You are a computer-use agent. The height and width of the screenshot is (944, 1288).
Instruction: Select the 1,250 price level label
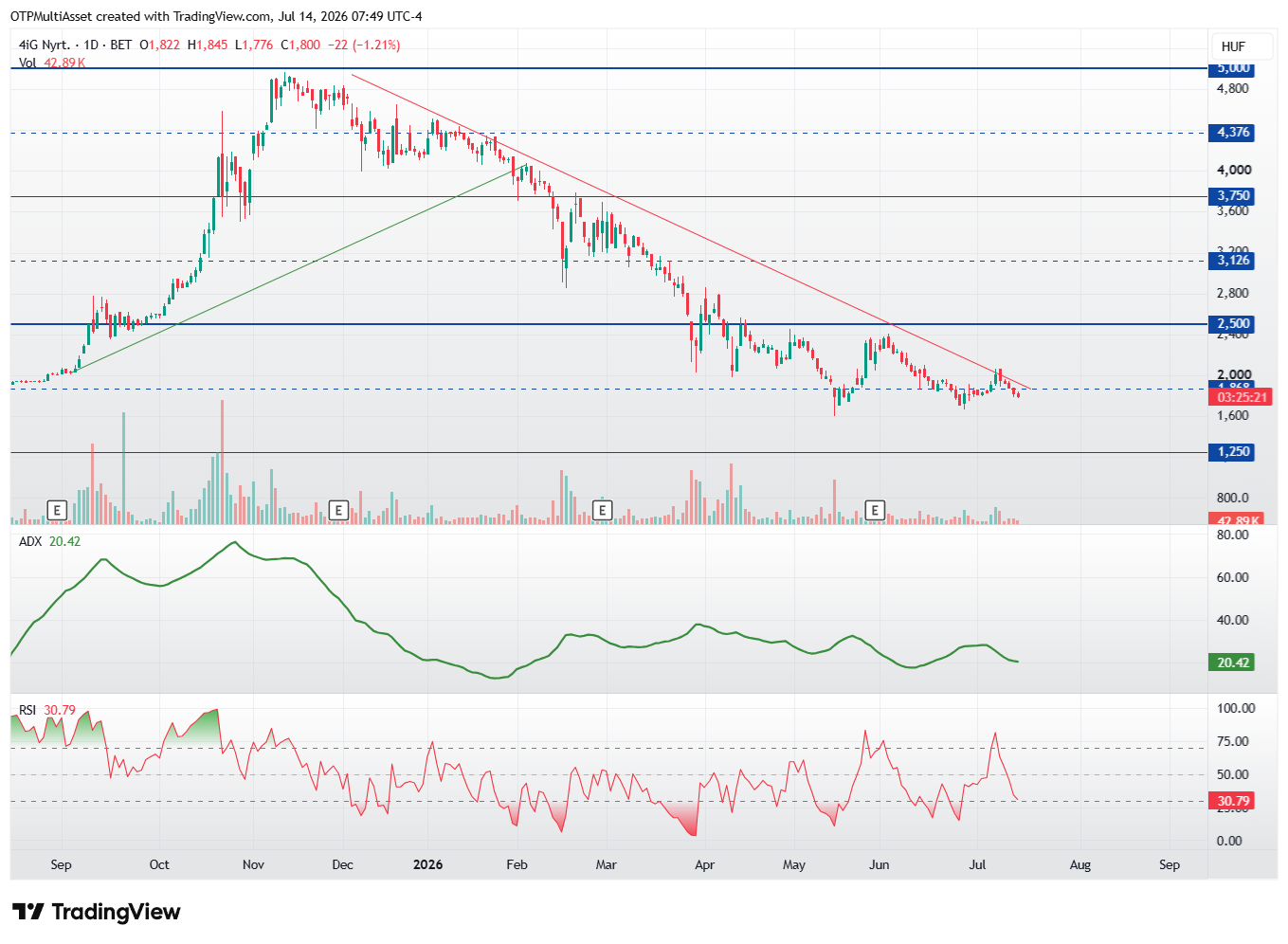pos(1233,452)
